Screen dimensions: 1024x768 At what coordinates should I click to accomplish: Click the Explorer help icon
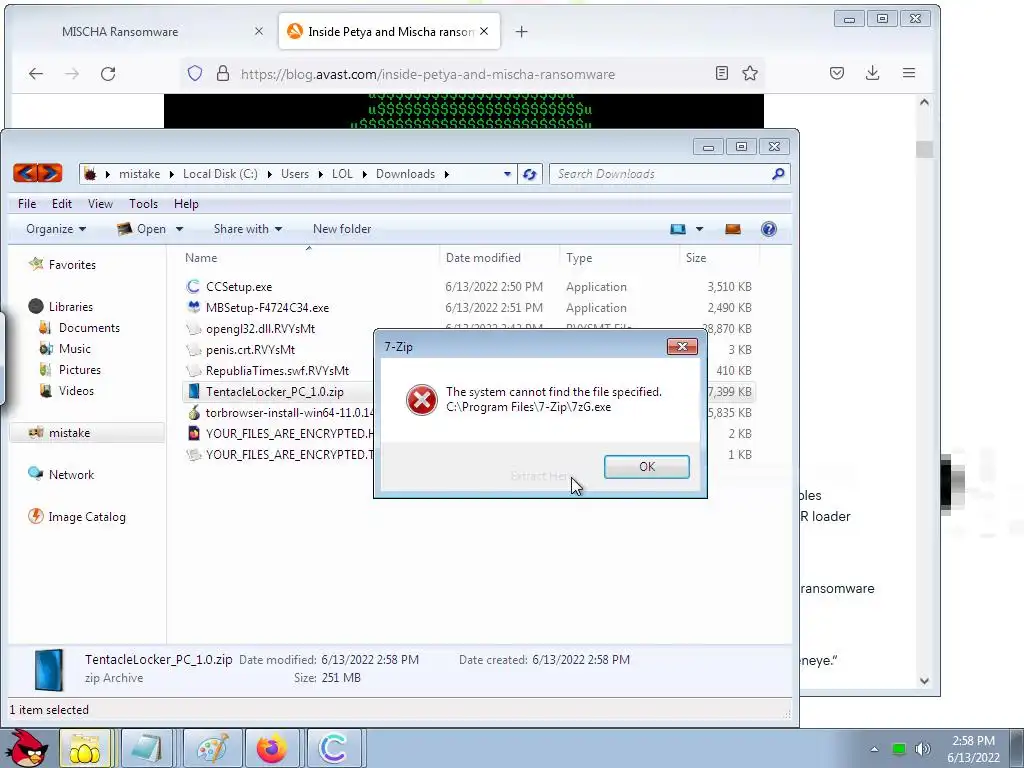pos(769,229)
